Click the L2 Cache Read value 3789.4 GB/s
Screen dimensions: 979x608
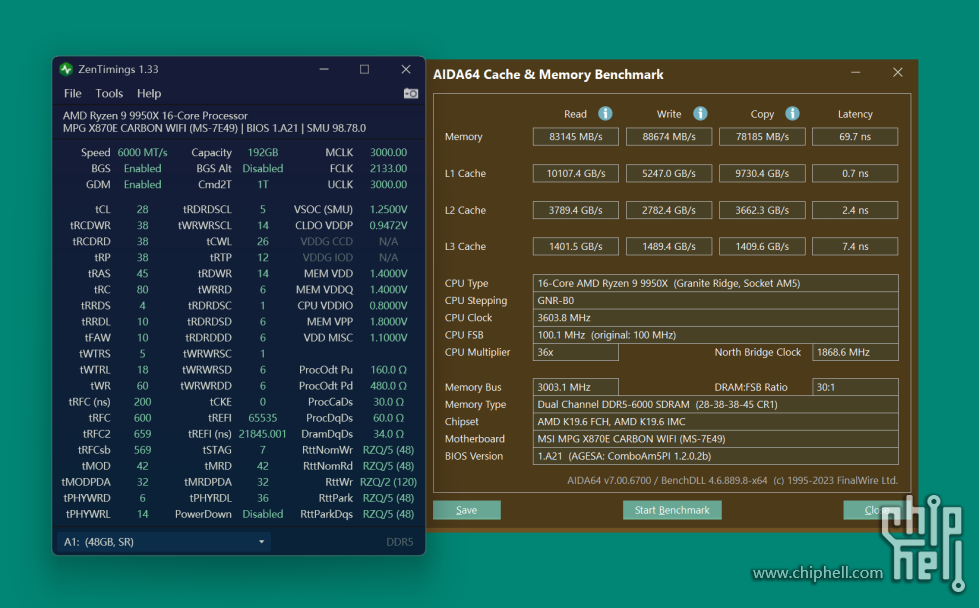[576, 210]
